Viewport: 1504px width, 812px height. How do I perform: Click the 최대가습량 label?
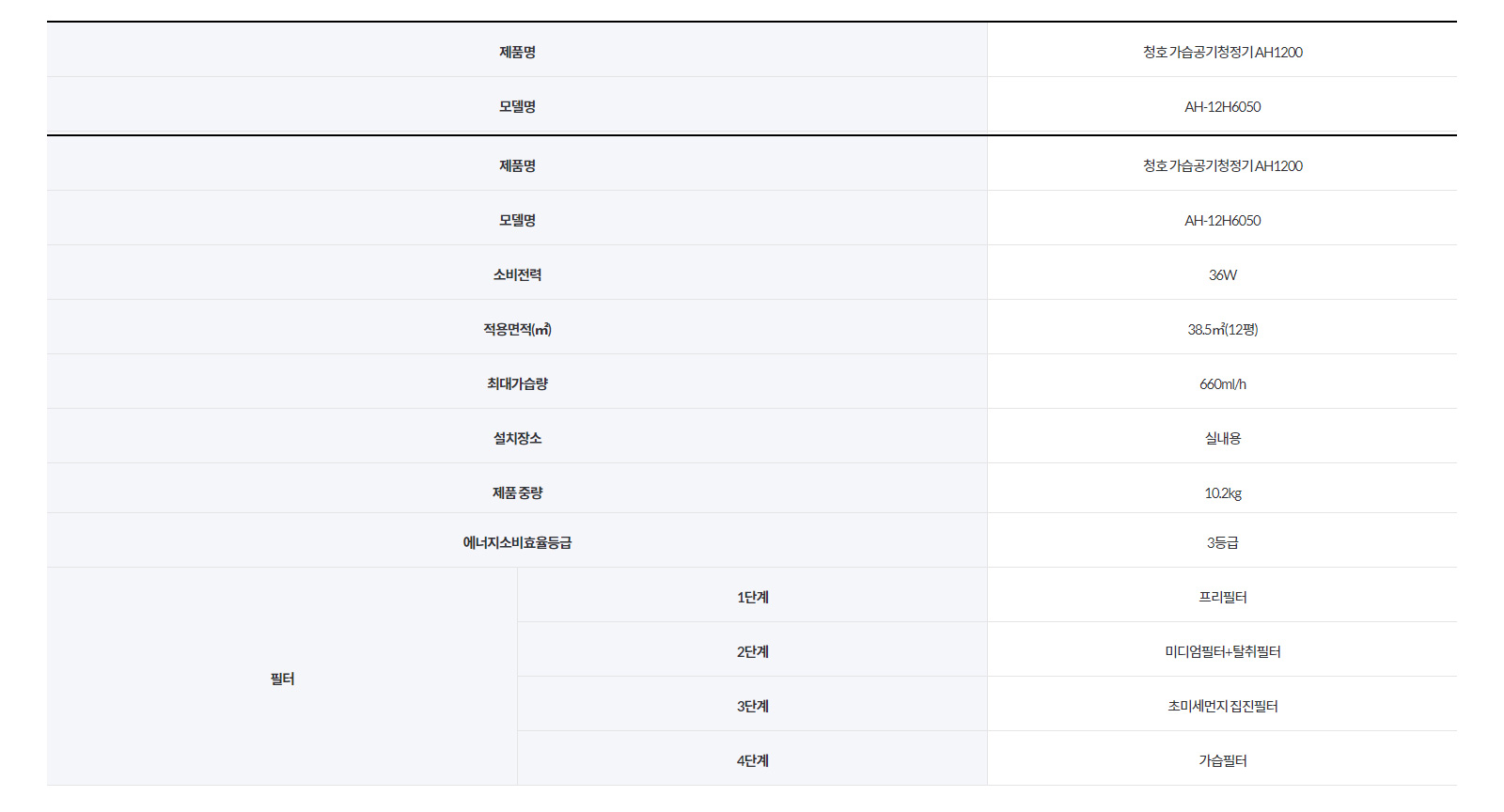[x=517, y=382]
